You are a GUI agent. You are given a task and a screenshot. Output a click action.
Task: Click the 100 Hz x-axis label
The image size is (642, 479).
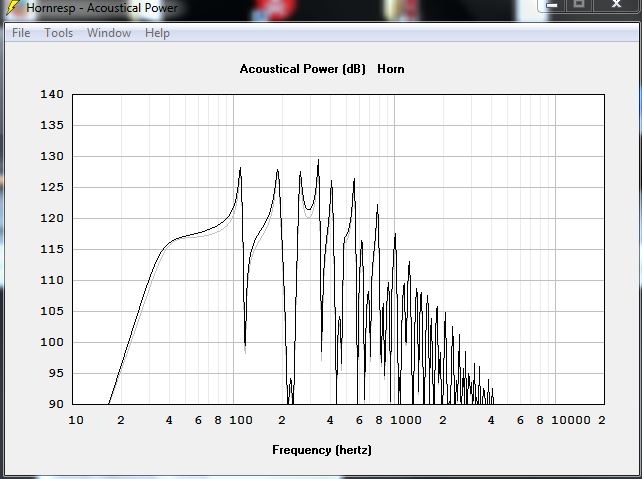(241, 420)
